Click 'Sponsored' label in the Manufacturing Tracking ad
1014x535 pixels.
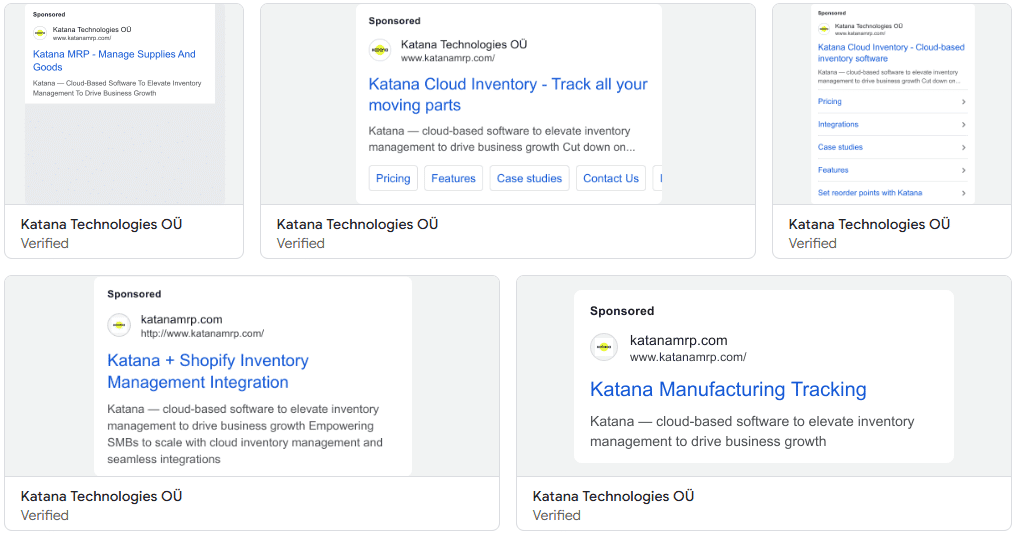pos(622,311)
